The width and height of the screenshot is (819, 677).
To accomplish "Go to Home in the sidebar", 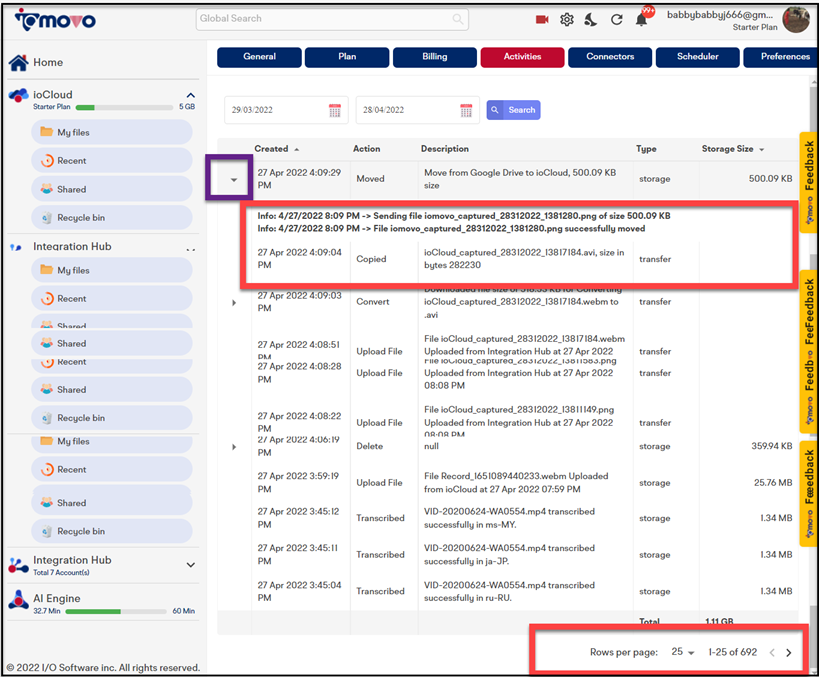I will [x=48, y=62].
